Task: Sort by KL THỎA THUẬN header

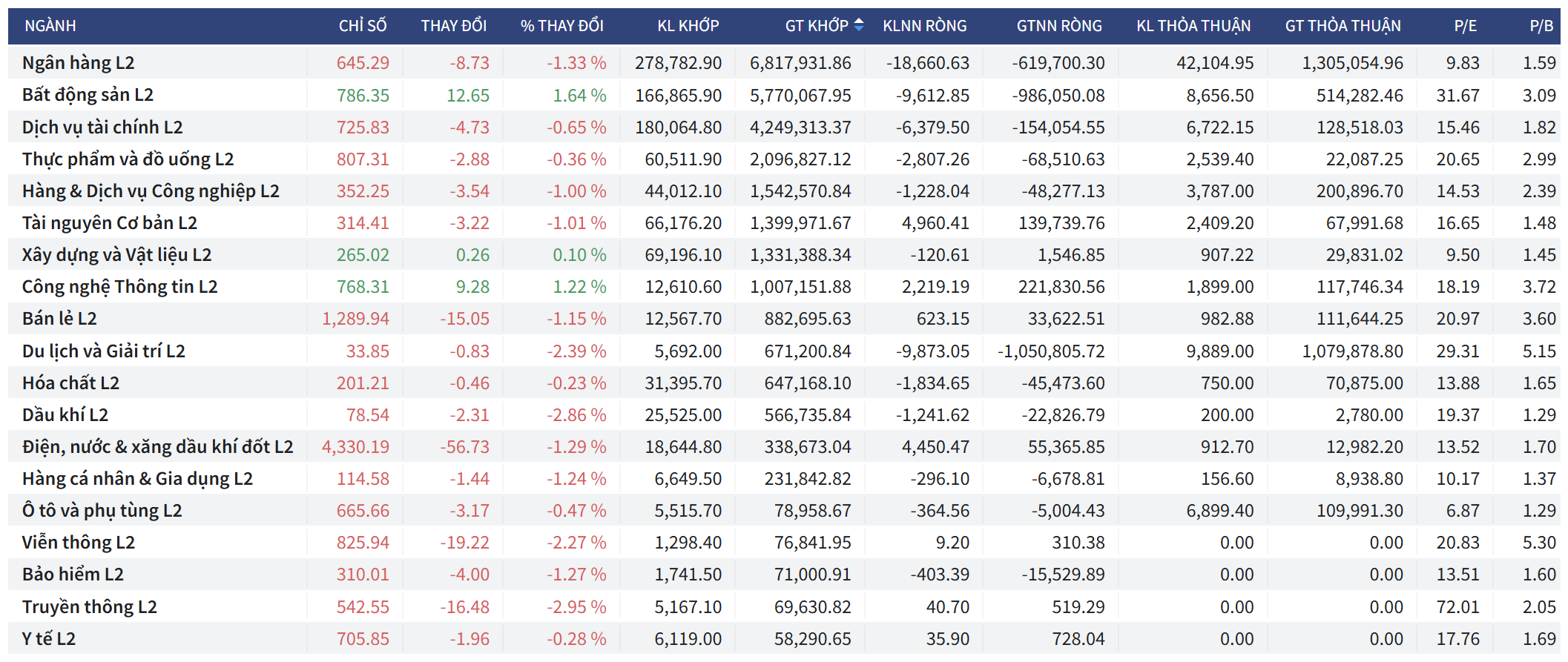Action: click(1193, 26)
